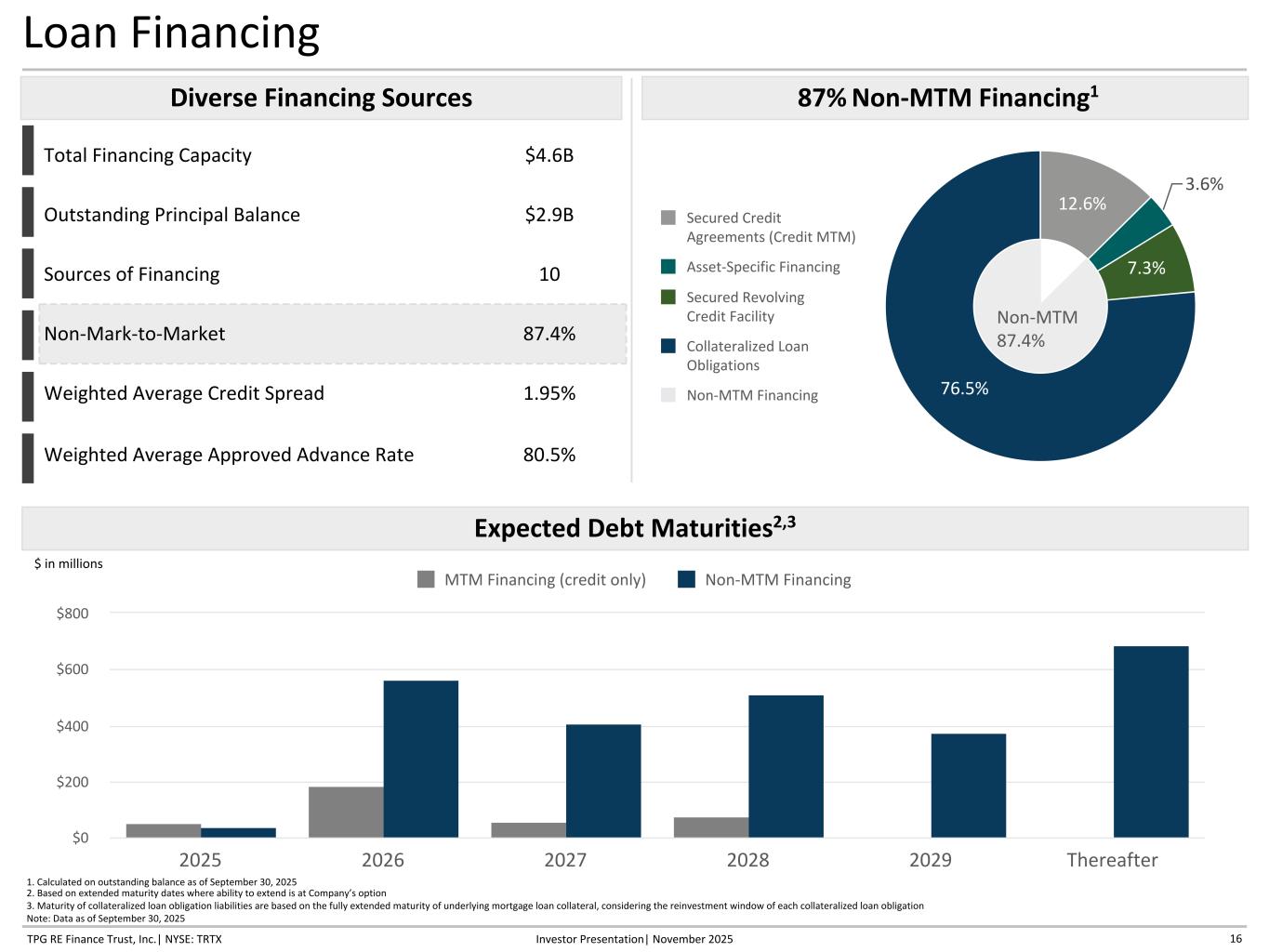Viewport: 1269px width, 952px height.
Task: Click the 3.6% pie callout label
Action: point(1204,184)
